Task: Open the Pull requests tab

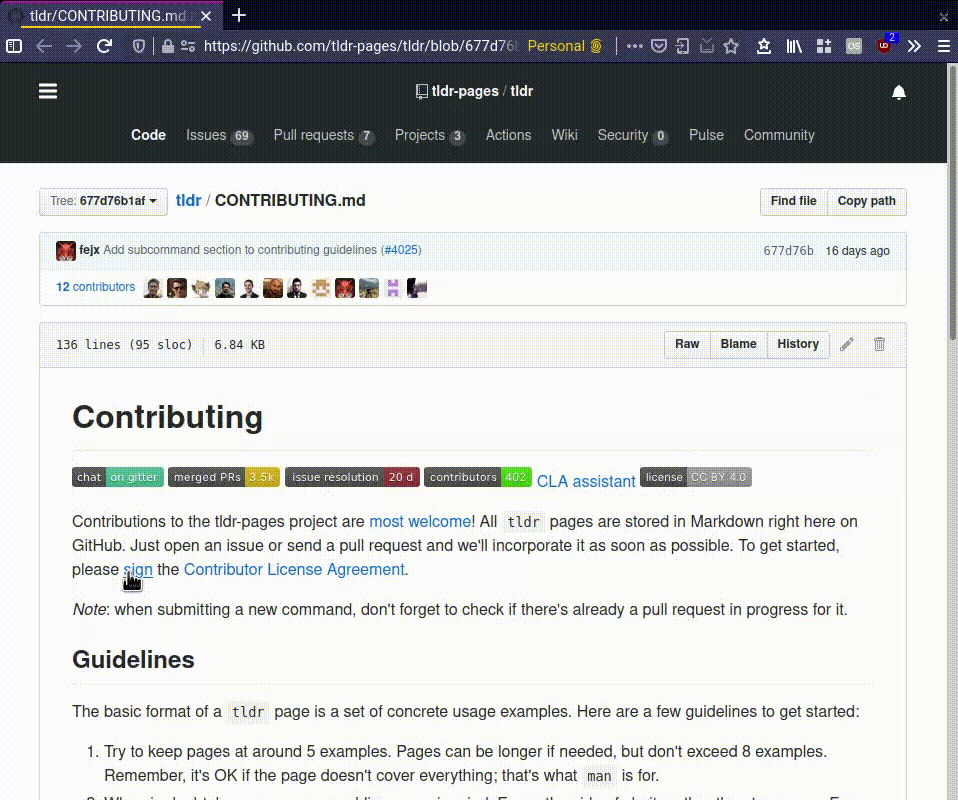Action: [x=323, y=135]
